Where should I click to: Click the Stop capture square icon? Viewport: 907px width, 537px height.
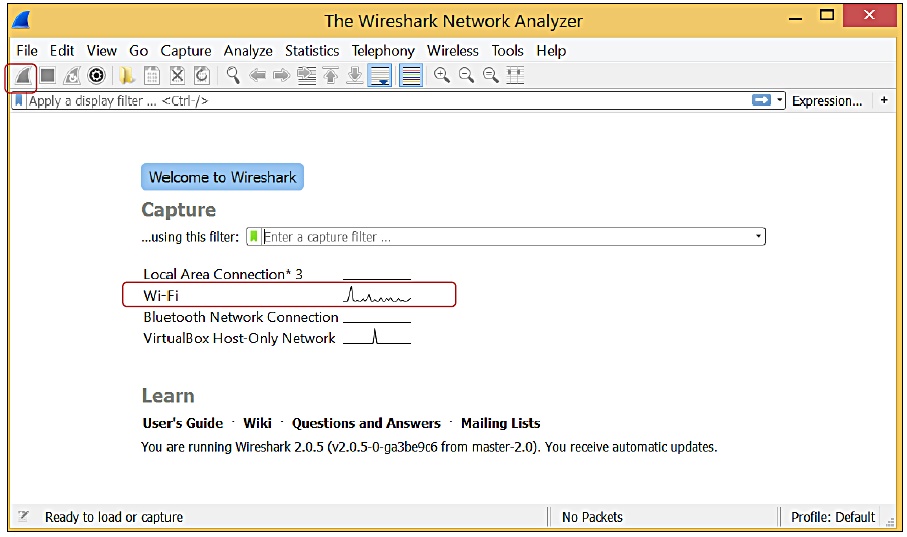point(47,76)
